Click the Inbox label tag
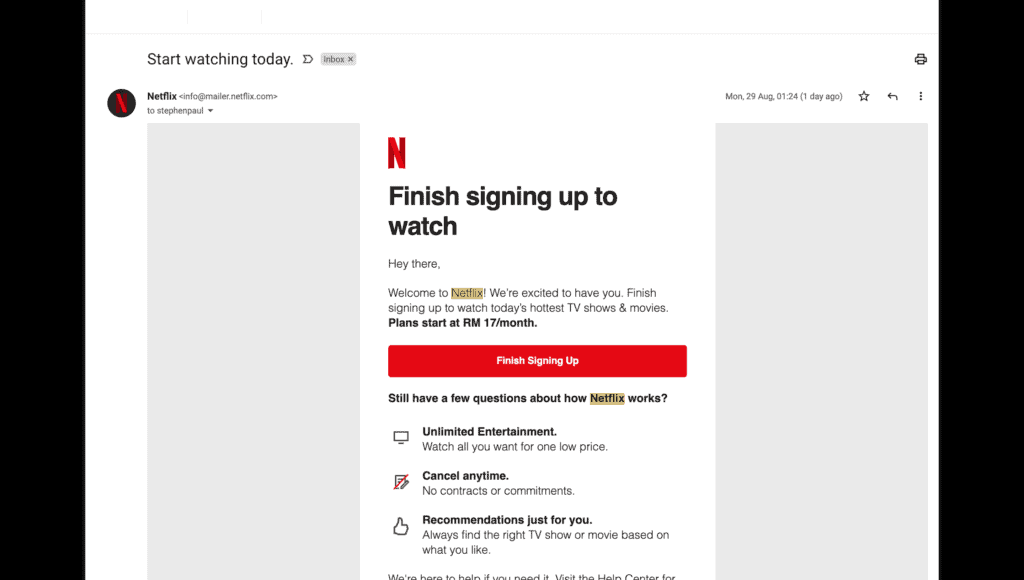 click(334, 60)
